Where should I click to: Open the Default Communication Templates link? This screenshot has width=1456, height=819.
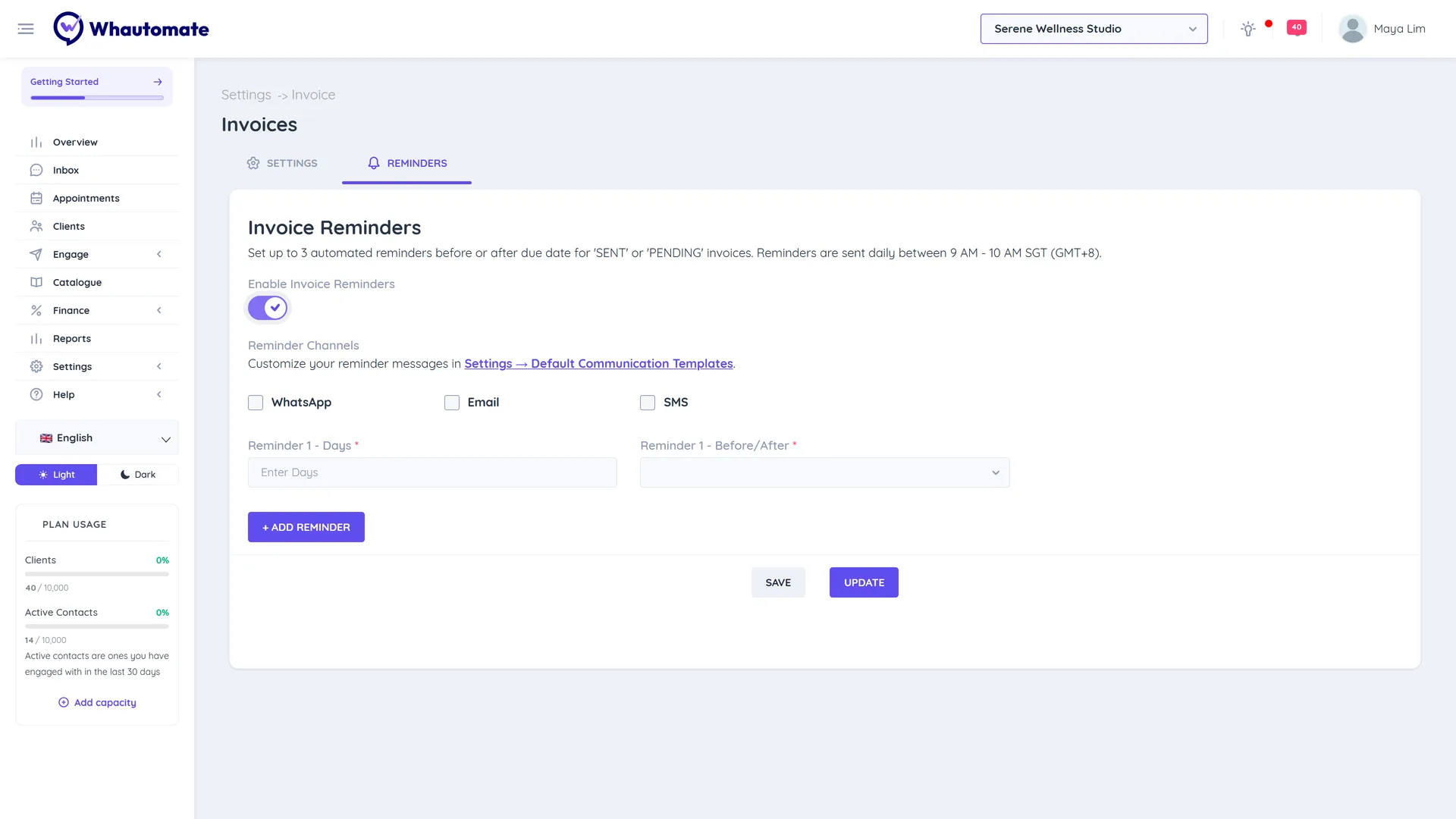(x=598, y=363)
